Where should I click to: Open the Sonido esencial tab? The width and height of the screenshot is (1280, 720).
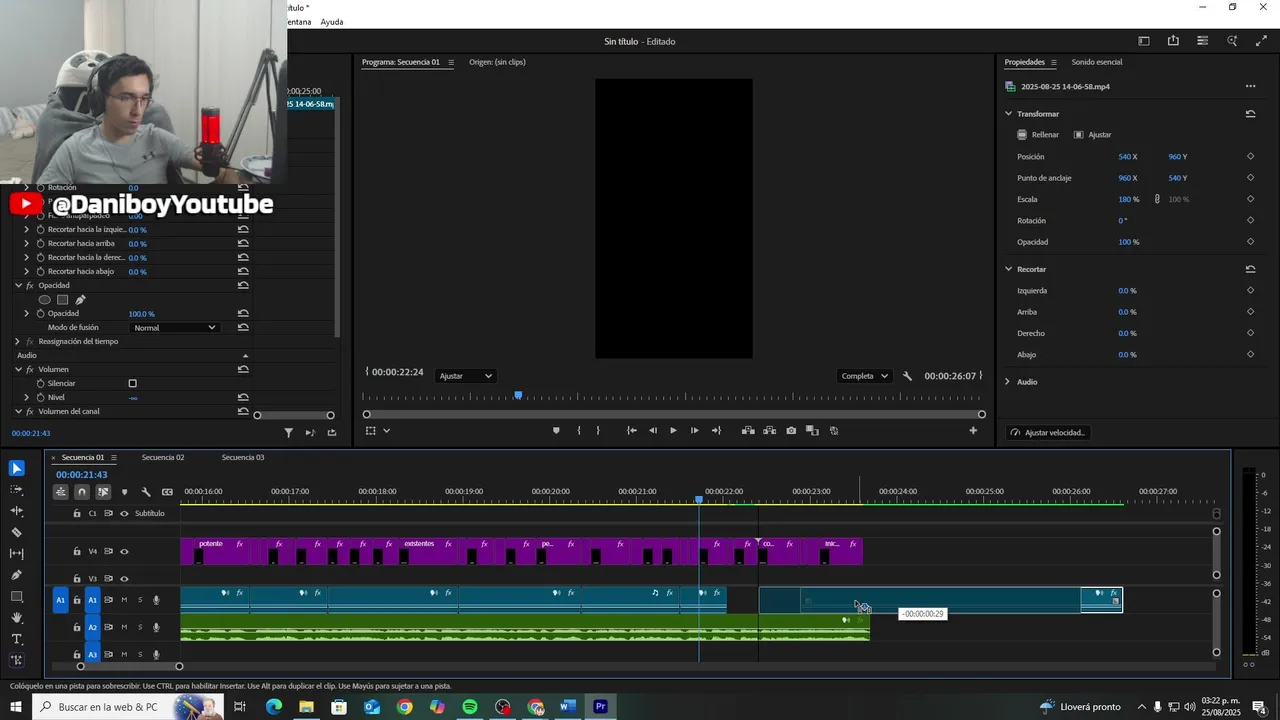point(1097,62)
